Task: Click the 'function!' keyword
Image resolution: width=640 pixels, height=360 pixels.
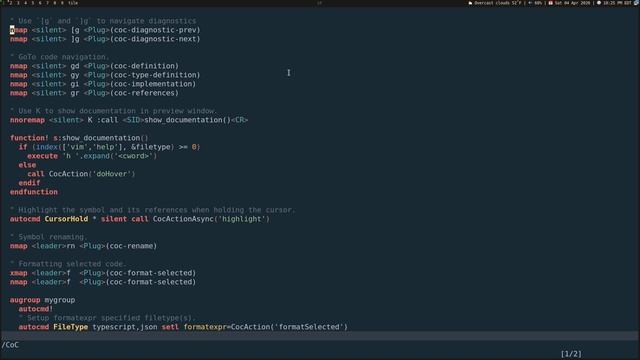Action: point(29,138)
